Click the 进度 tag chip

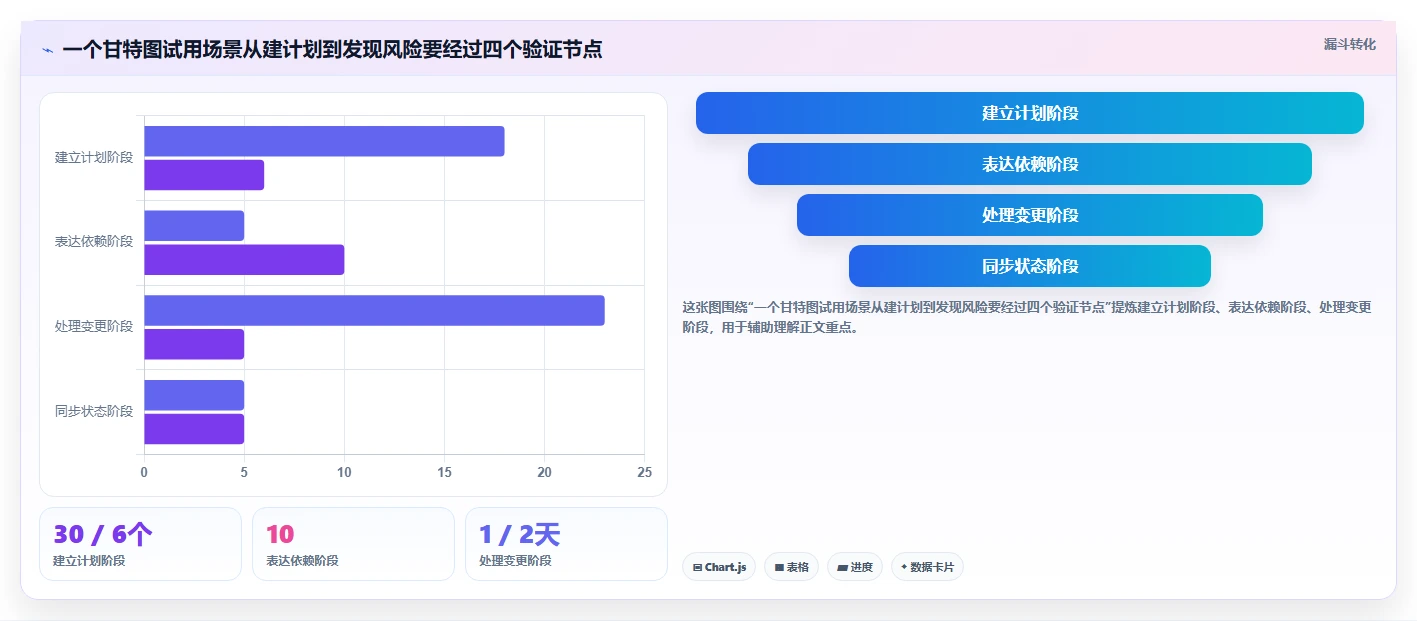coord(855,567)
